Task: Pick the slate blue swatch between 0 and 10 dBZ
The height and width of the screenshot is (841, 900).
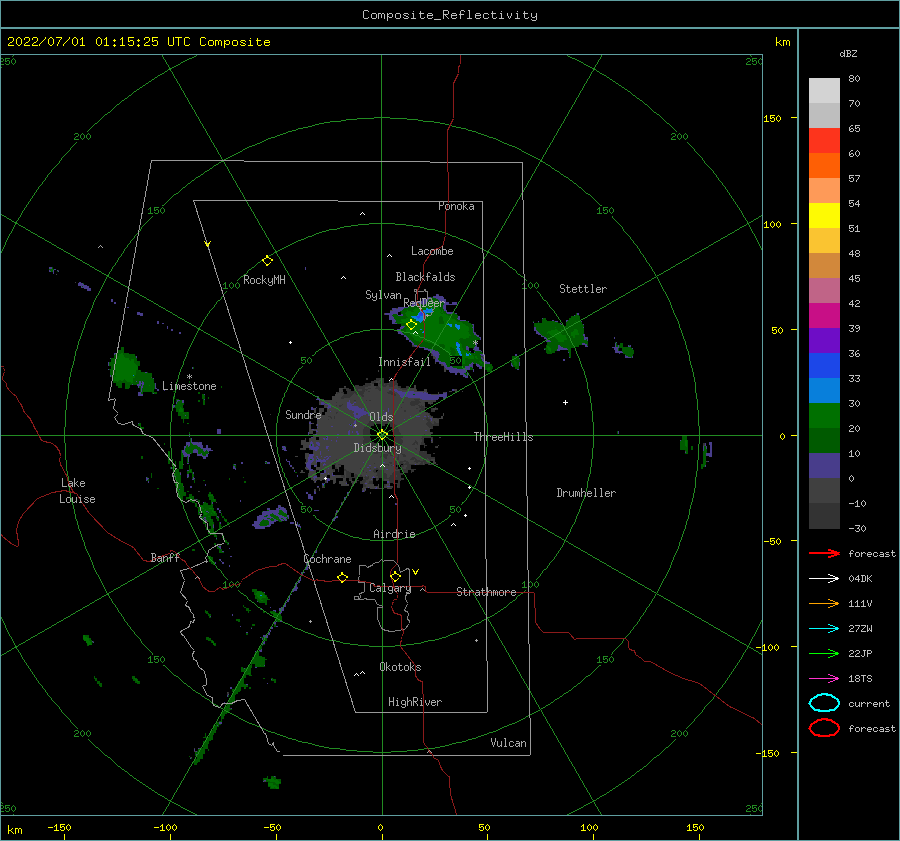Action: point(824,466)
